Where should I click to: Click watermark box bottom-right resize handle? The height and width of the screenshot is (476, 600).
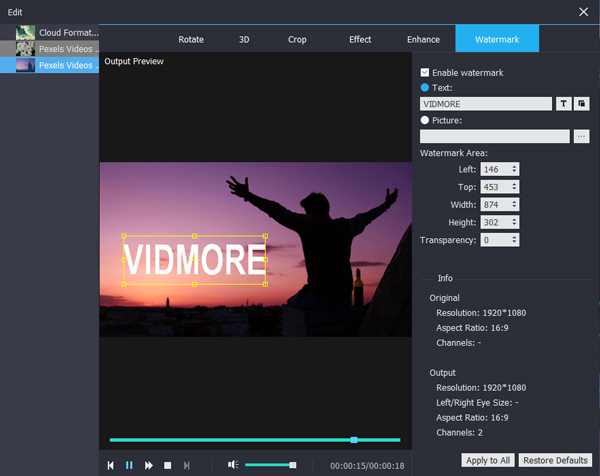pyautogui.click(x=265, y=284)
